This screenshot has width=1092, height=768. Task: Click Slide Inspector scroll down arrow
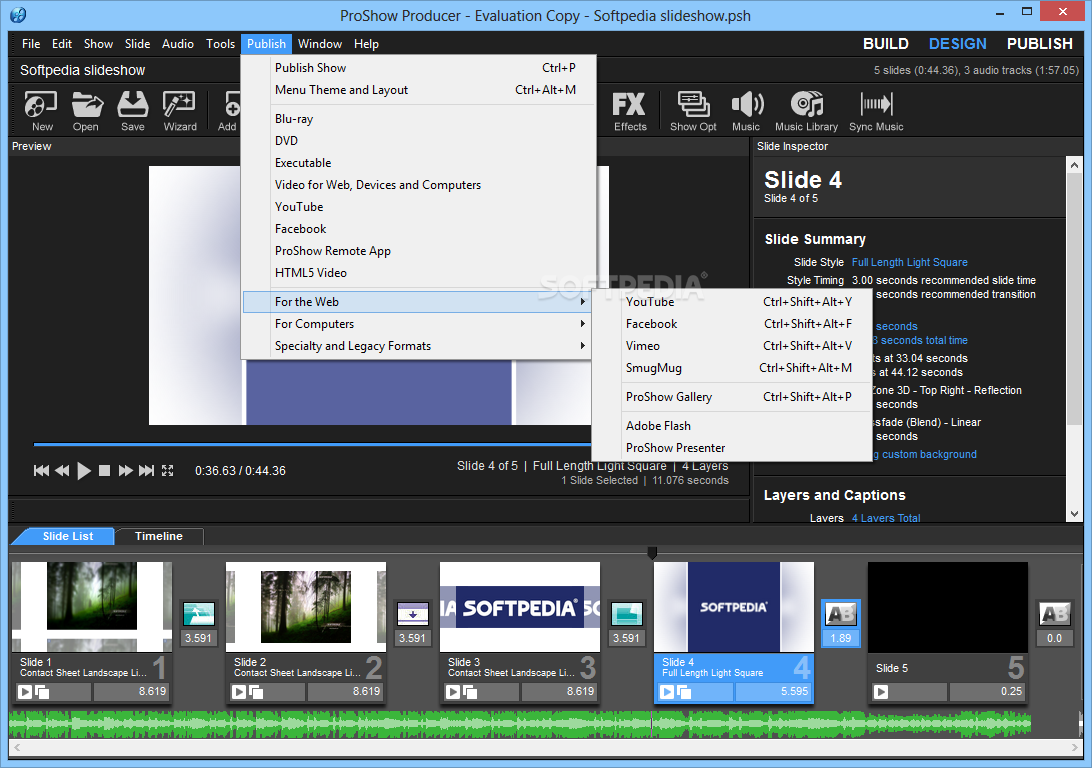(1074, 514)
